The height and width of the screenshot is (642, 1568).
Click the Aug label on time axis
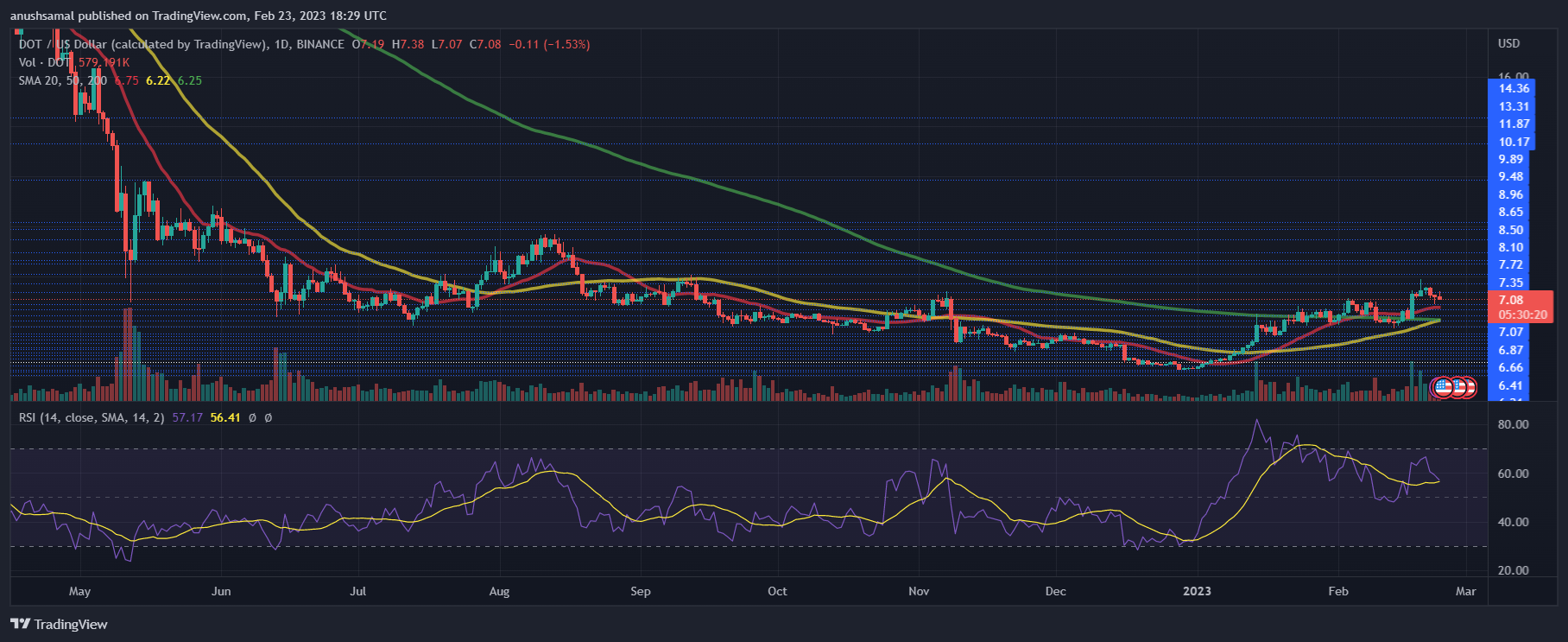coord(499,591)
